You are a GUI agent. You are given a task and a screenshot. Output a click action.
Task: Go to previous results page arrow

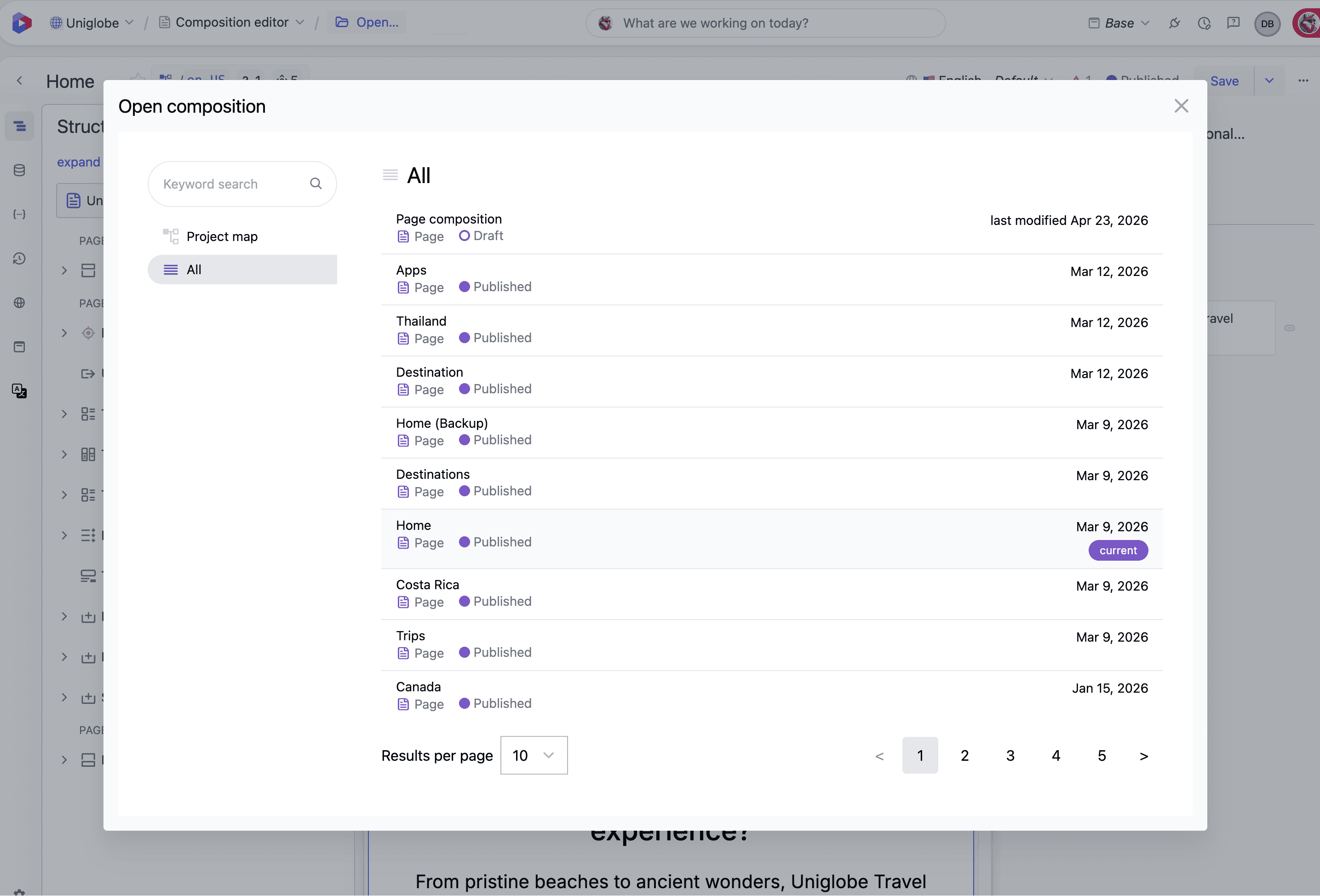(880, 756)
